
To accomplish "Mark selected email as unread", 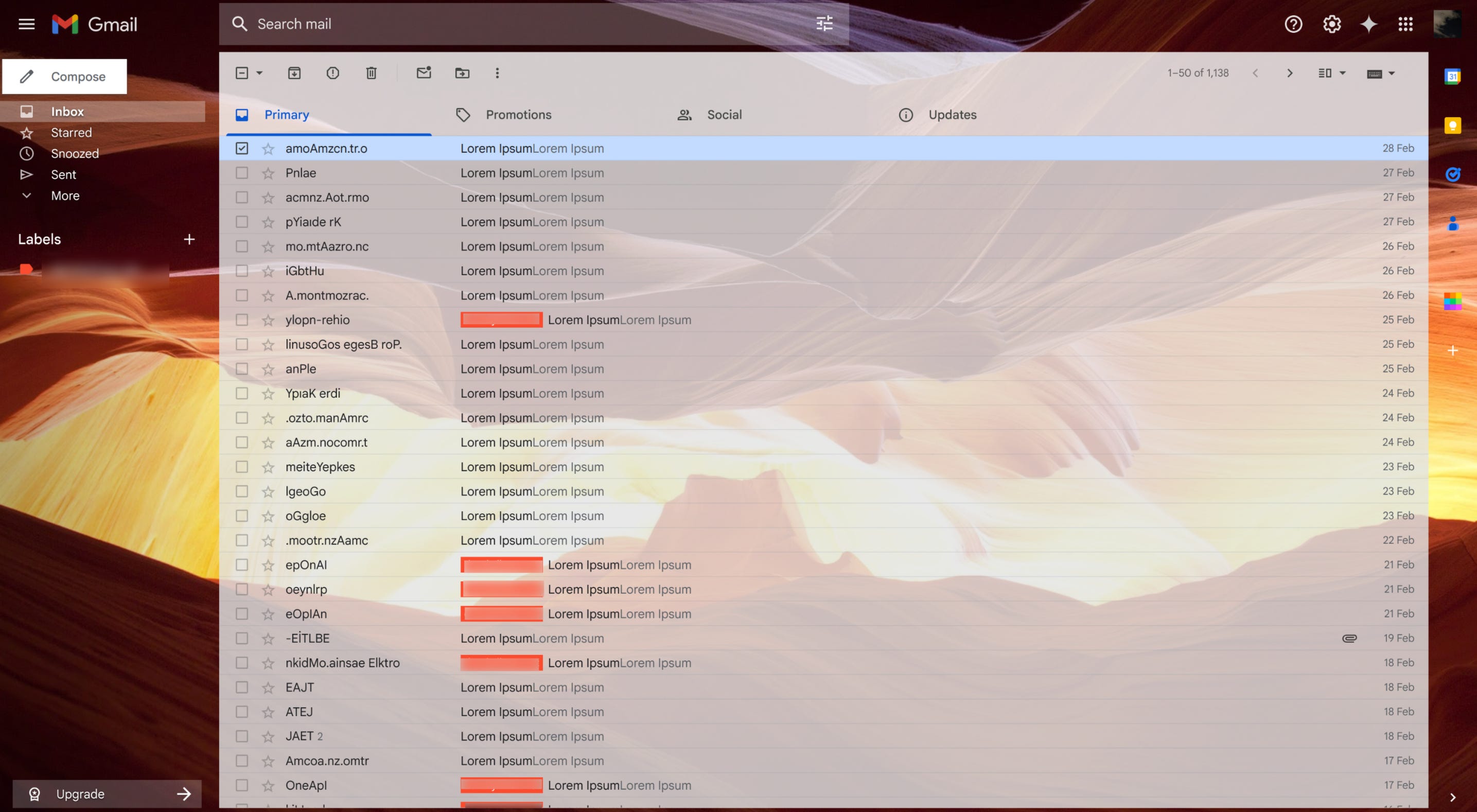I will [x=424, y=73].
